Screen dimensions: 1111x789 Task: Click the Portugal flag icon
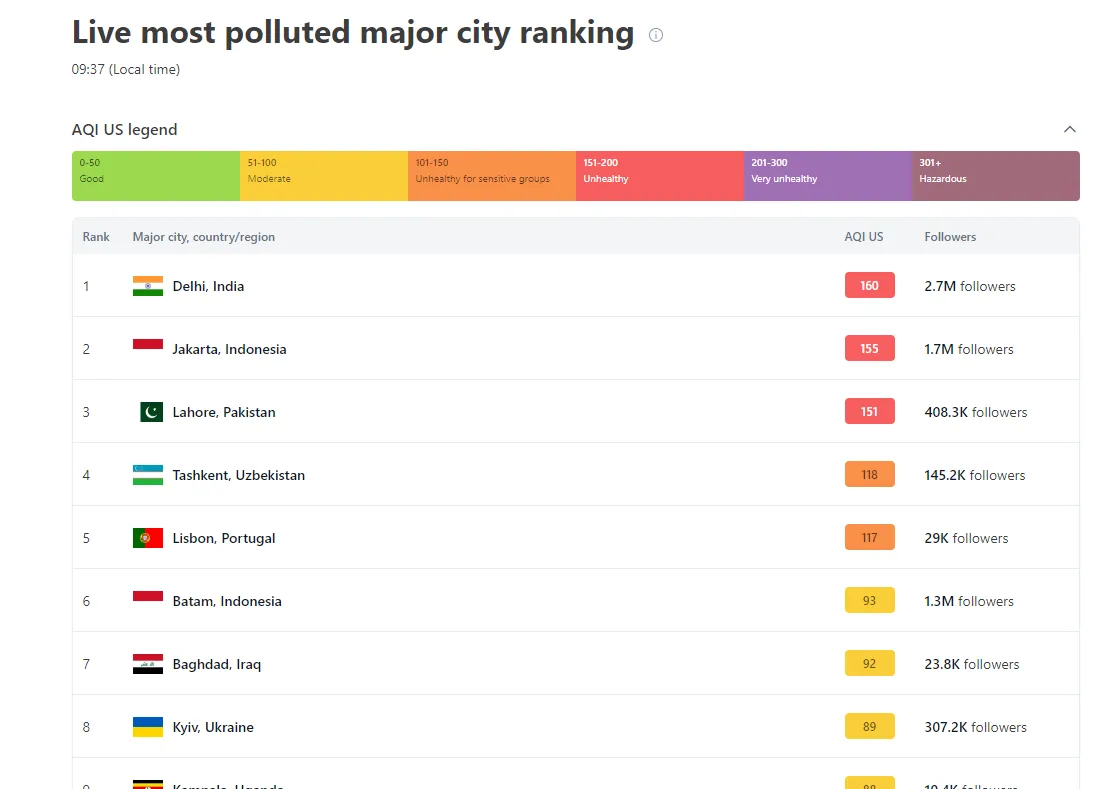pos(148,538)
